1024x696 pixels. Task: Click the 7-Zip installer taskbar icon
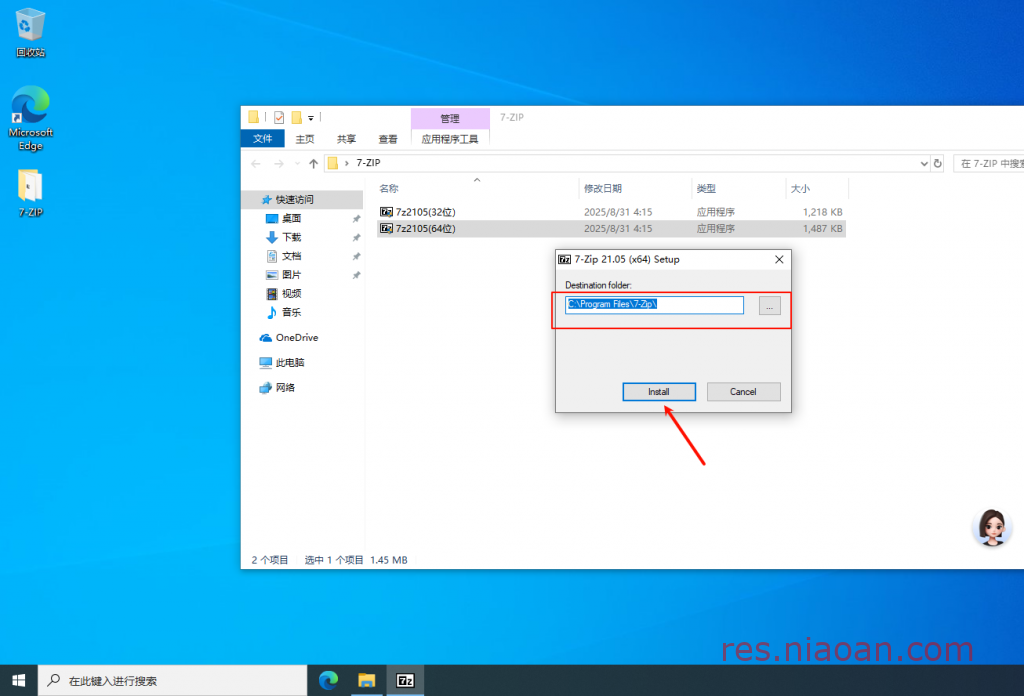point(406,680)
